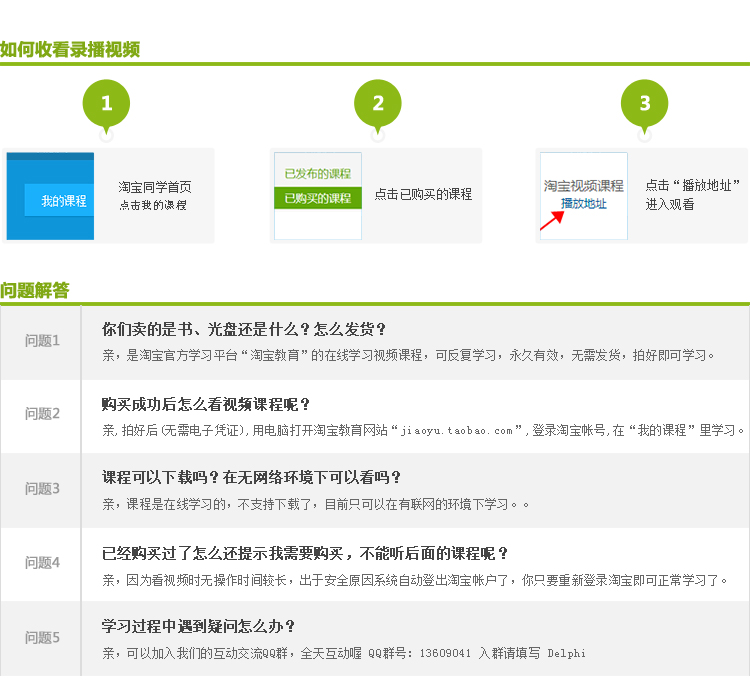Click the 点击"播放地址" instruction text
Screen dimensions: 750x690
(693, 185)
